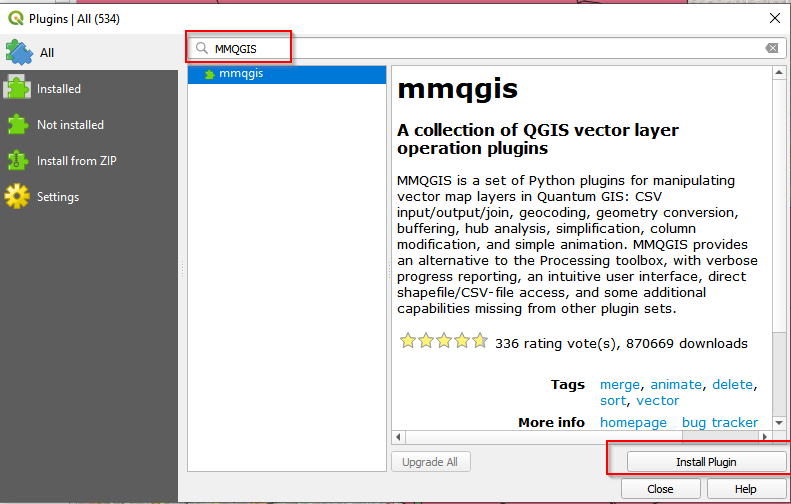Screen dimensions: 791x504
Task: Open the plugin manager Settings tab
Action: [89, 197]
